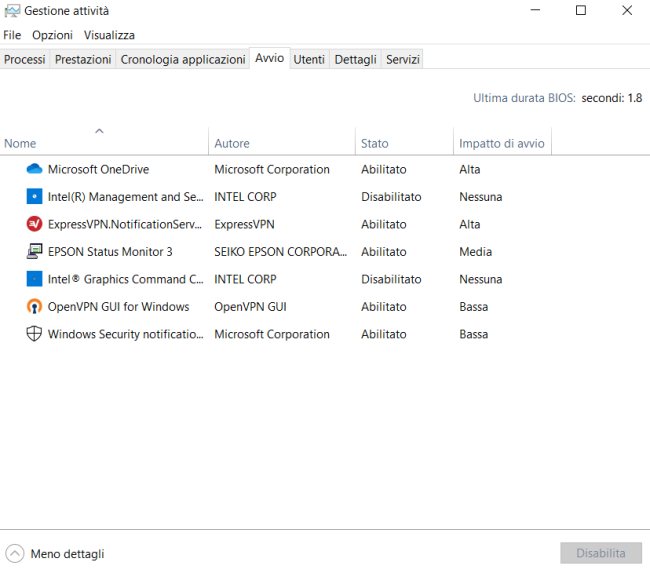Select the Intel® Graphics Command C... entry

click(126, 279)
